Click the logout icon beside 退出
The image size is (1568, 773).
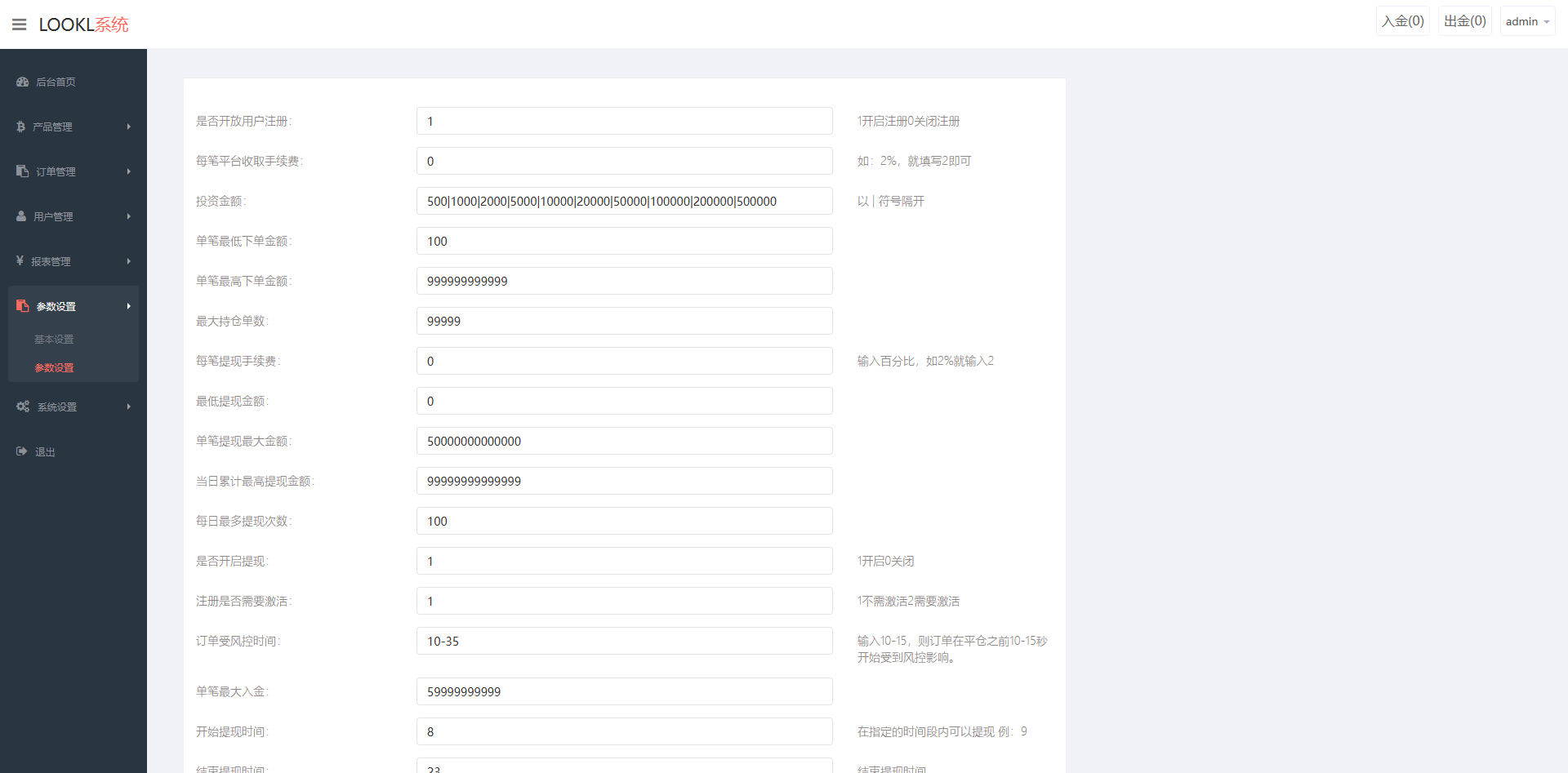click(21, 451)
